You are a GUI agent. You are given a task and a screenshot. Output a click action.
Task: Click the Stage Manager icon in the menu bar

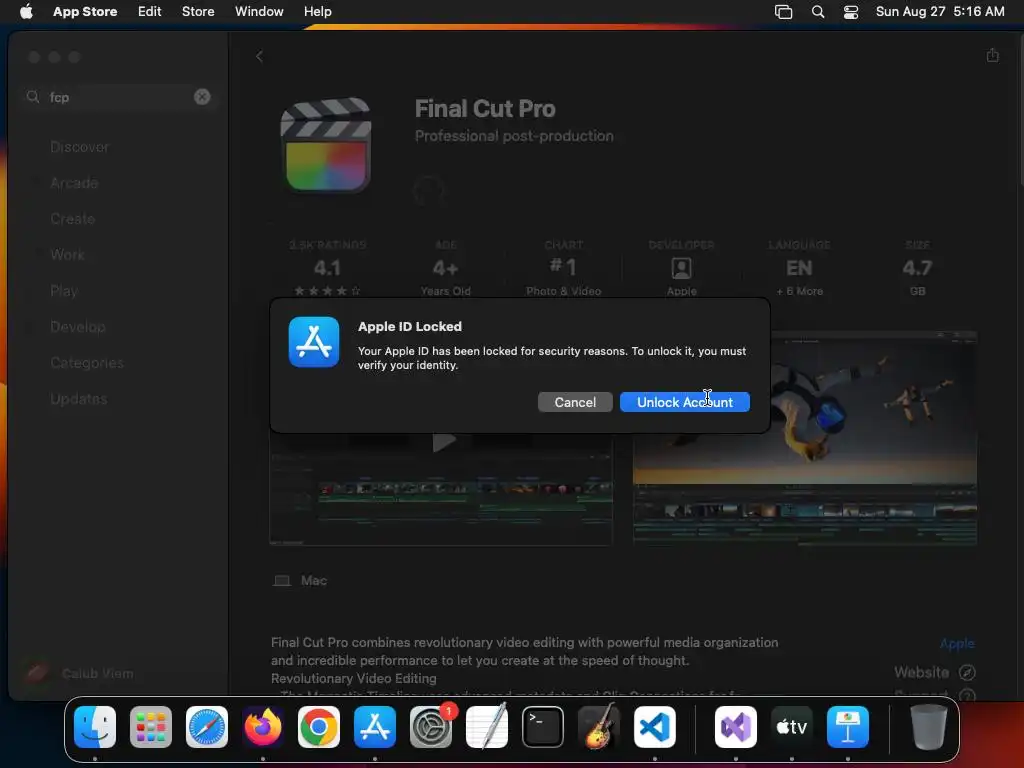[783, 12]
